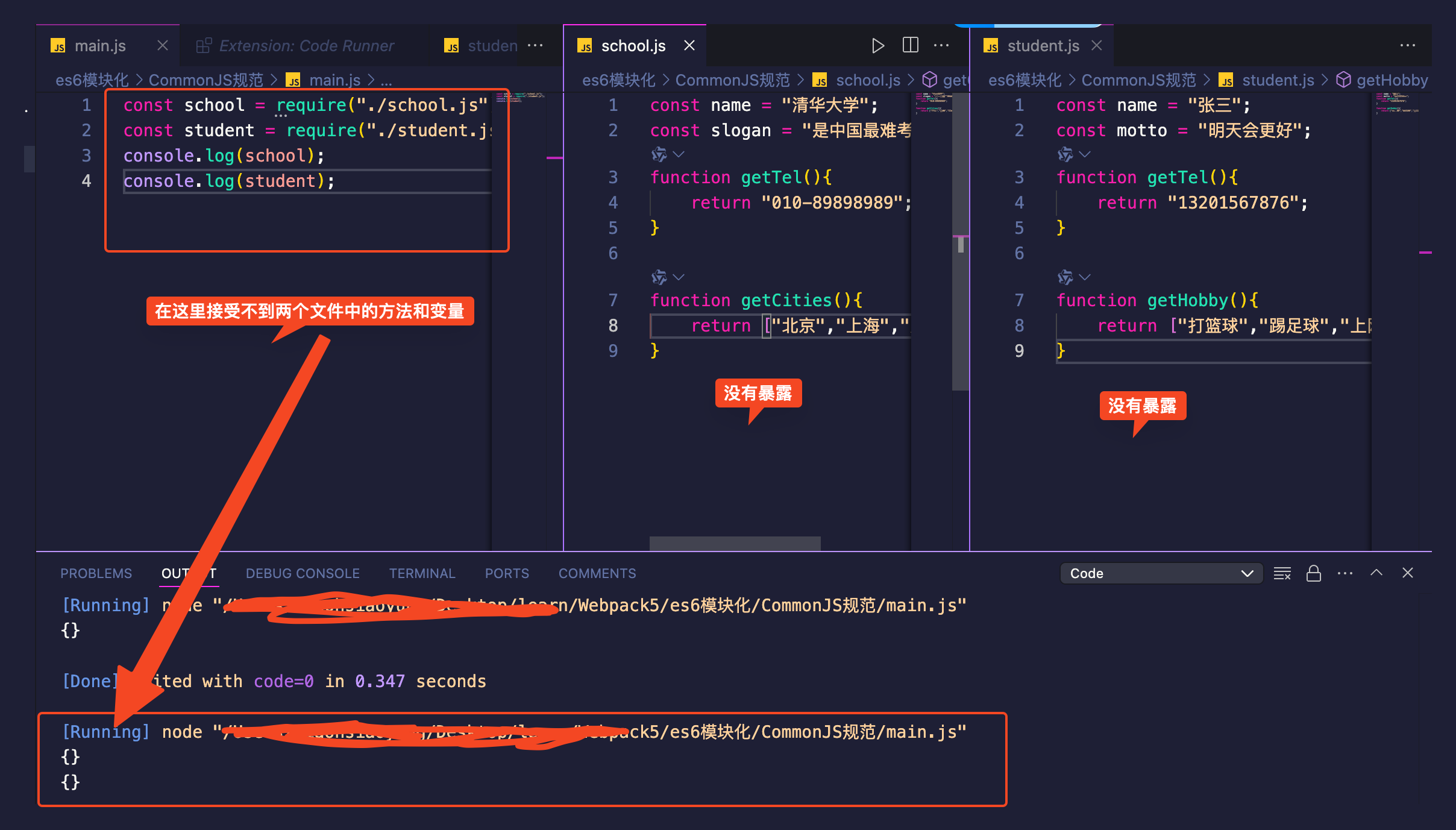The width and height of the screenshot is (1456, 830).
Task: Expand code lens chevron above getHobby
Action: 1085,277
